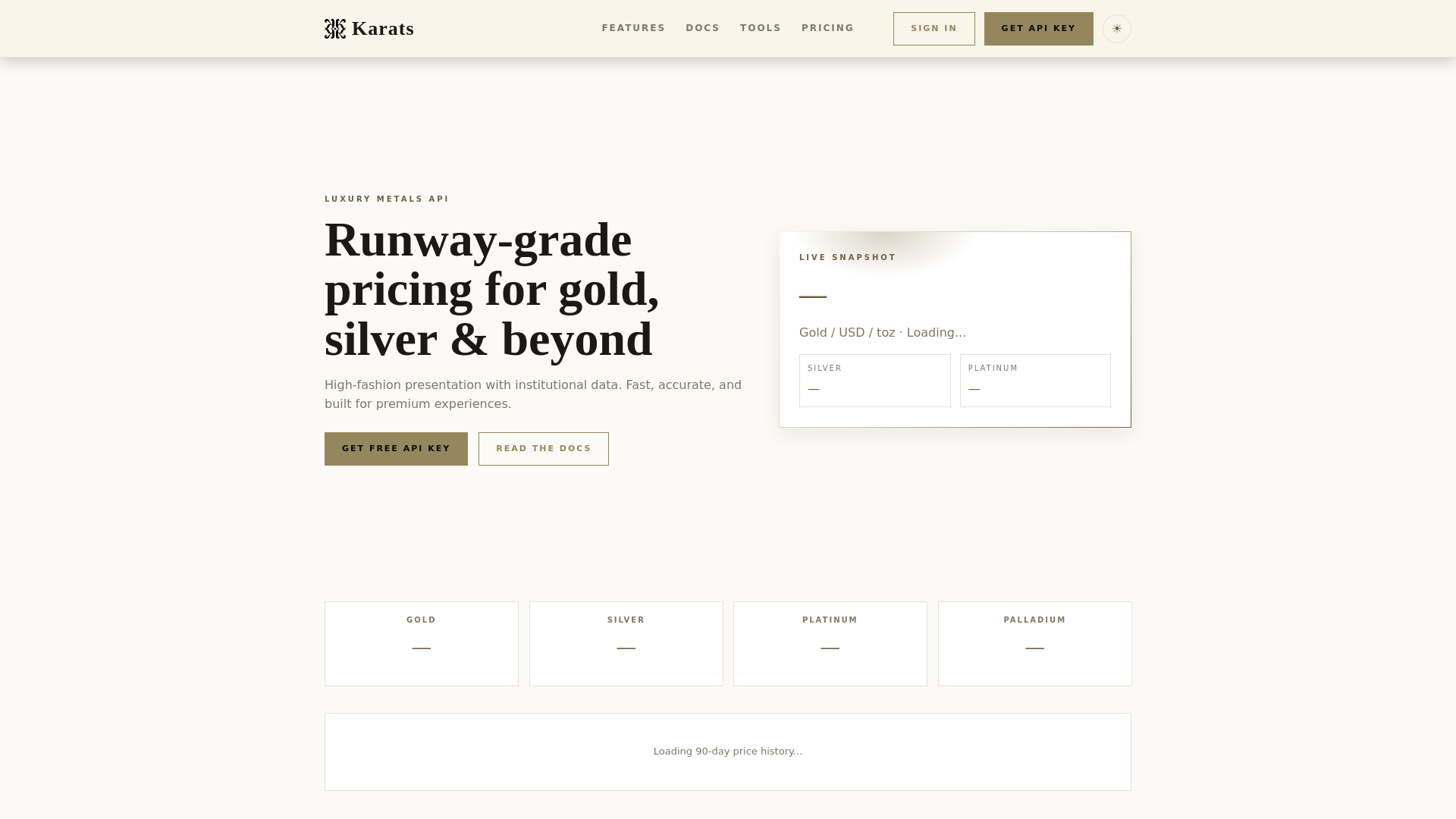The height and width of the screenshot is (819, 1456).
Task: Select the Silver tile in Live Snapshot
Action: pyautogui.click(x=875, y=381)
